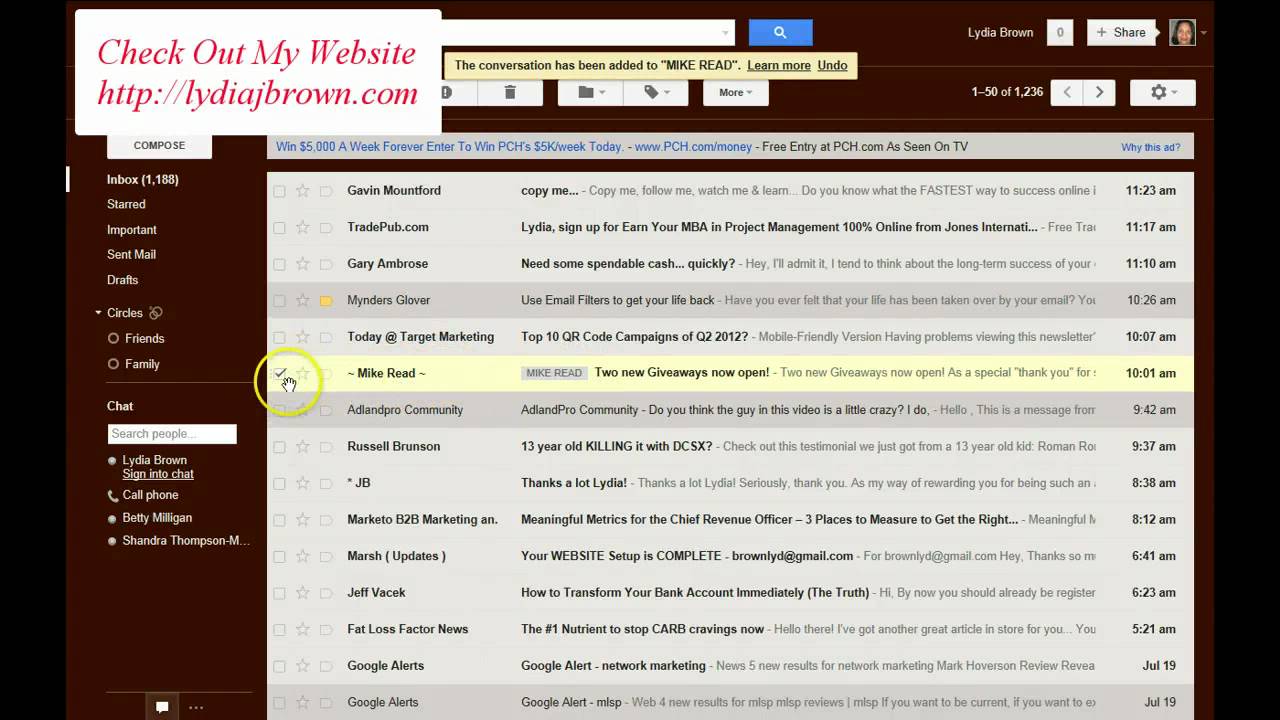Select the TradePub.com email checkbox
This screenshot has width=1280, height=720.
[x=279, y=227]
